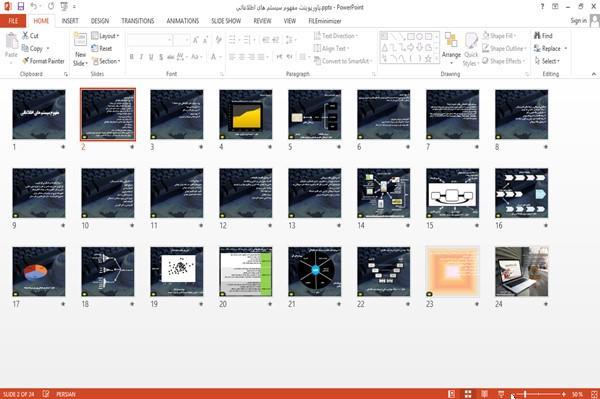The width and height of the screenshot is (600, 399).
Task: Click zoom in plus button
Action: pos(564,394)
